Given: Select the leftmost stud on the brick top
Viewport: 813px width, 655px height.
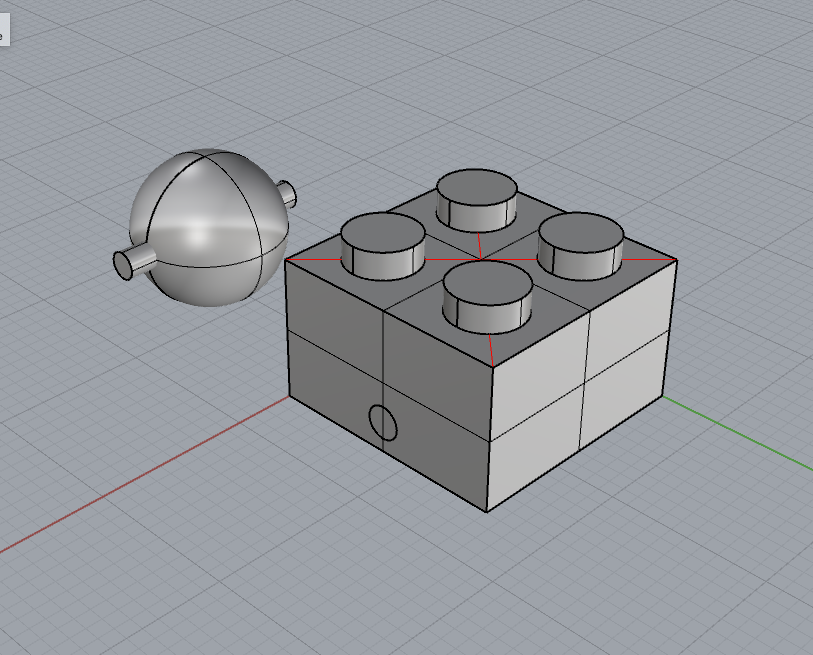Looking at the screenshot, I should click(x=383, y=246).
